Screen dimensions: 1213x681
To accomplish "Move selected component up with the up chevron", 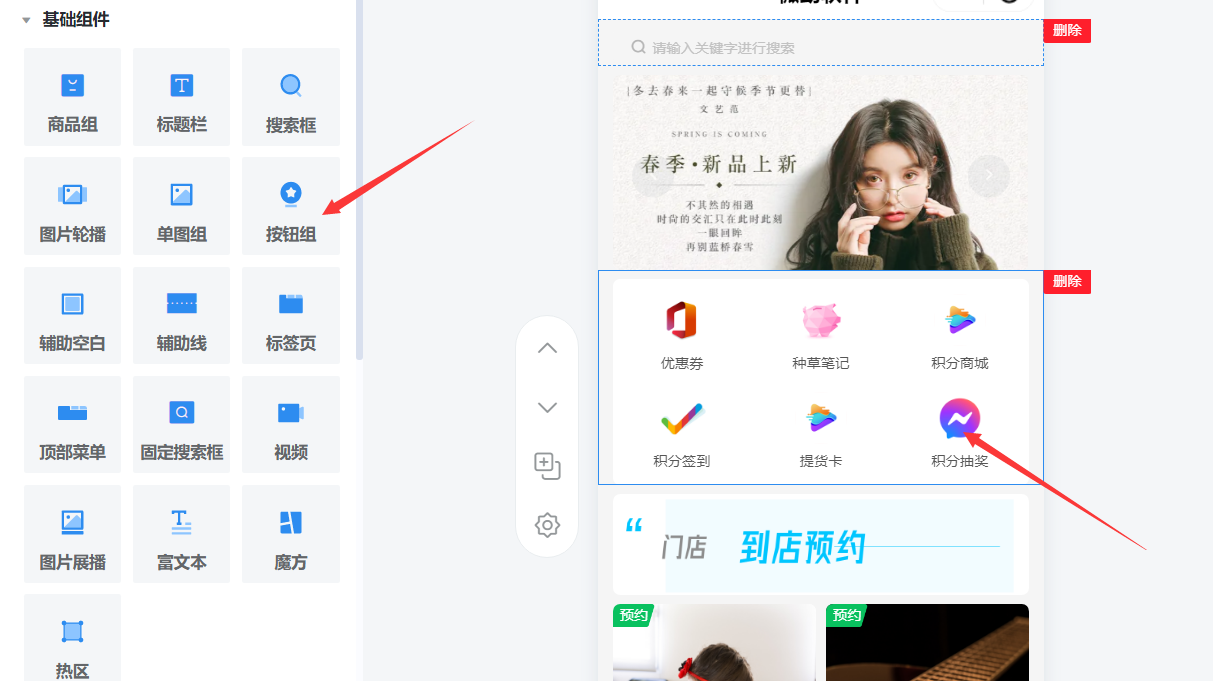I will (547, 348).
